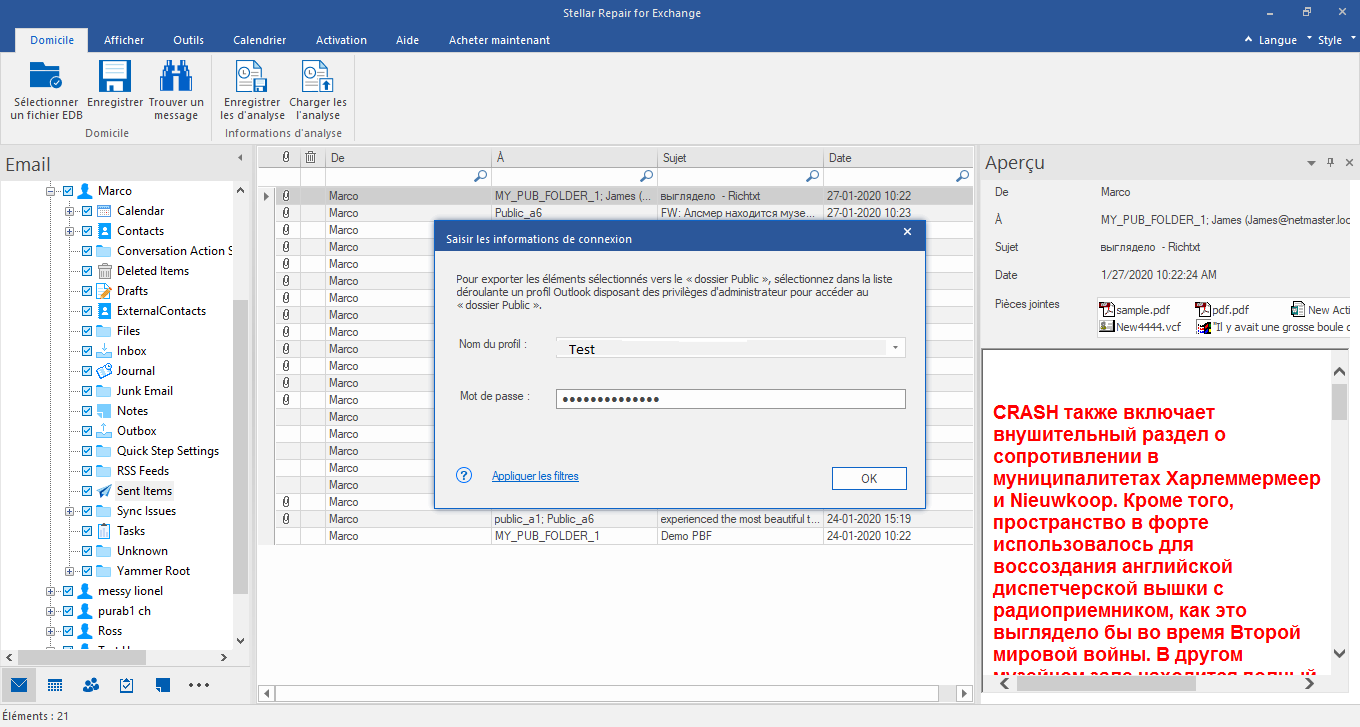Toggle the Junk Email checkbox
Image resolution: width=1360 pixels, height=727 pixels.
click(87, 391)
